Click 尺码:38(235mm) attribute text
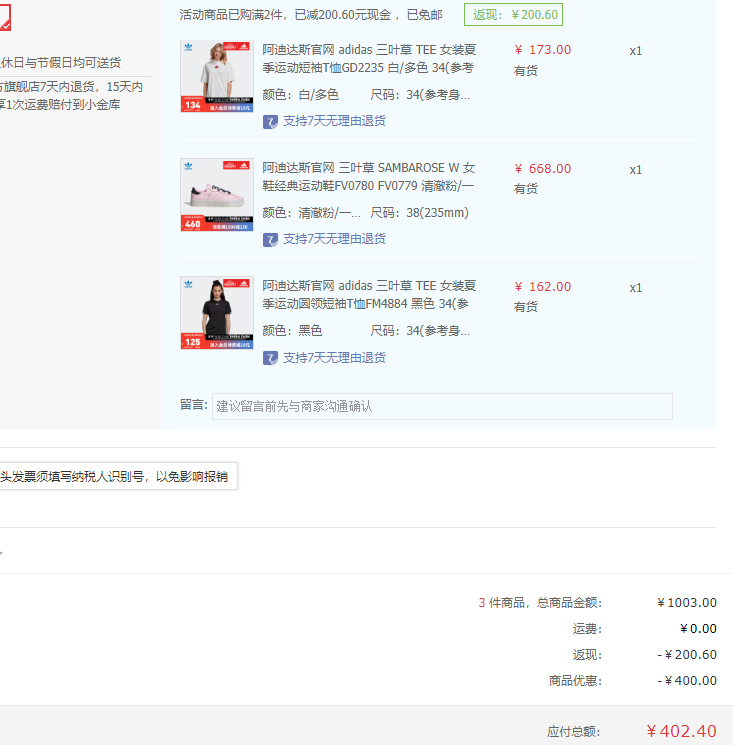This screenshot has height=745, width=733. (419, 212)
